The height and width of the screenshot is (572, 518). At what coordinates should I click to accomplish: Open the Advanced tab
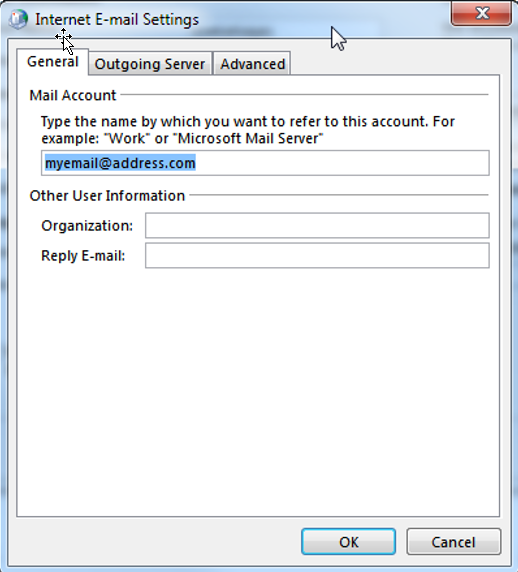[252, 64]
